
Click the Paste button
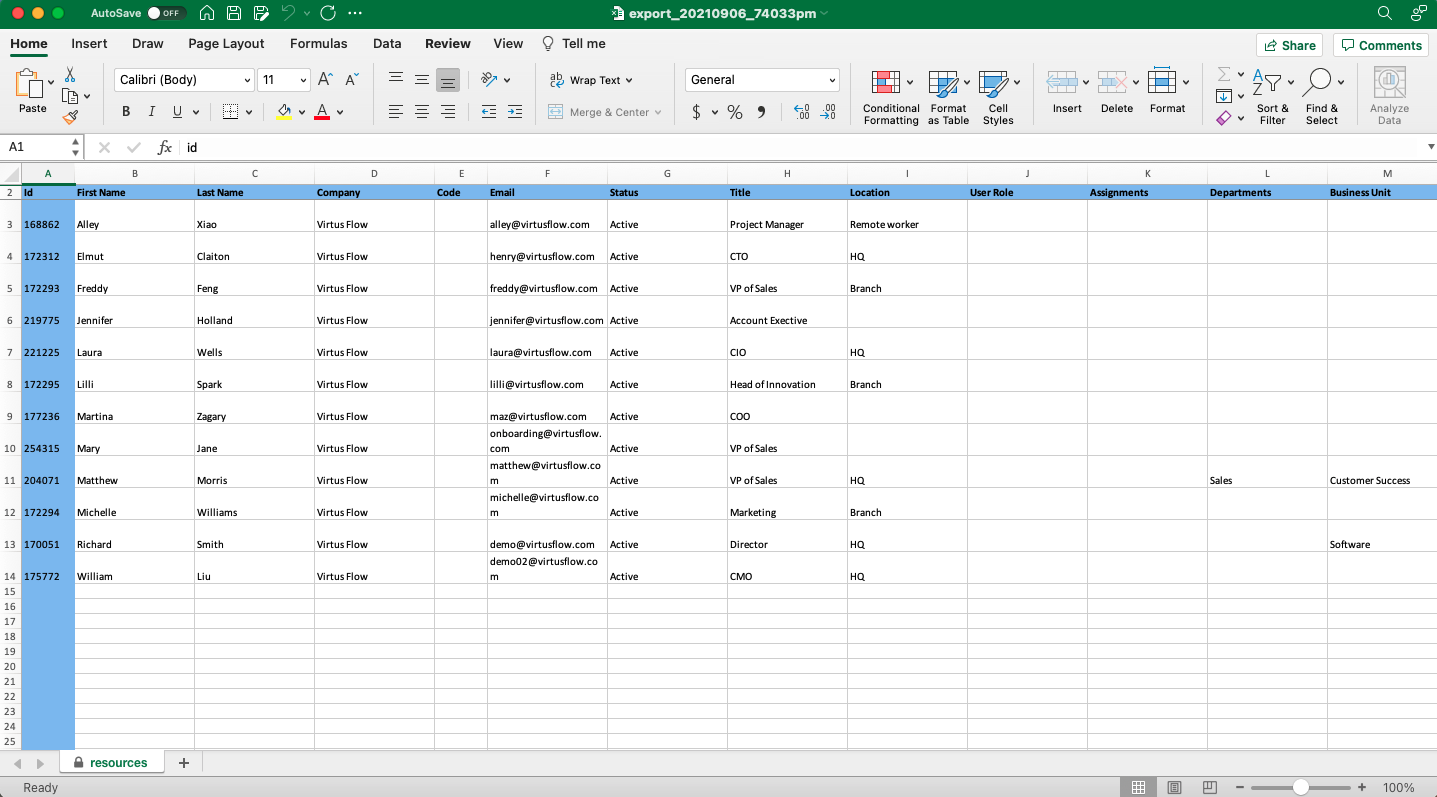pos(32,92)
